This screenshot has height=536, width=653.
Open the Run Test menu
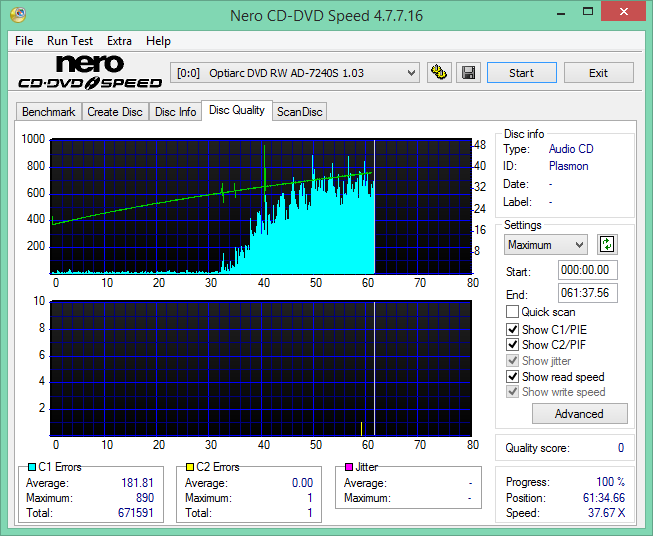coord(70,41)
